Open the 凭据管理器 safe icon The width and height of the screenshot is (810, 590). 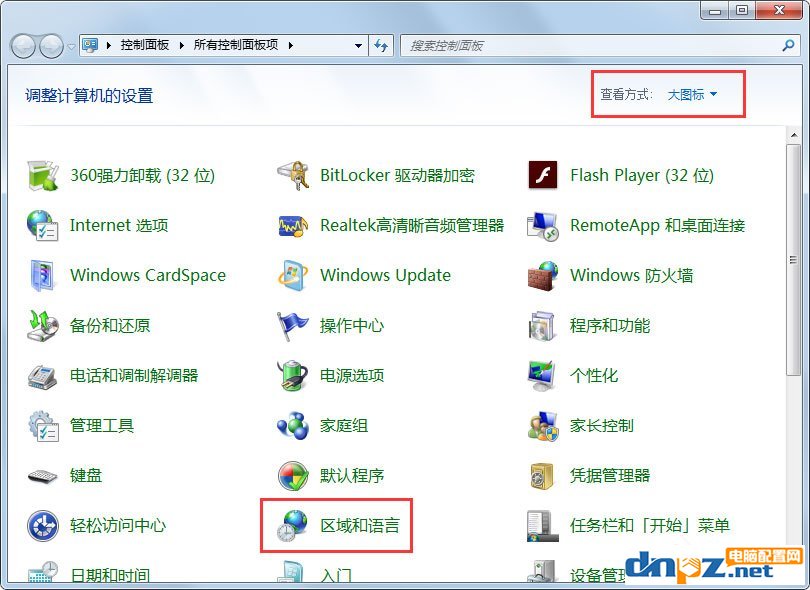point(542,476)
